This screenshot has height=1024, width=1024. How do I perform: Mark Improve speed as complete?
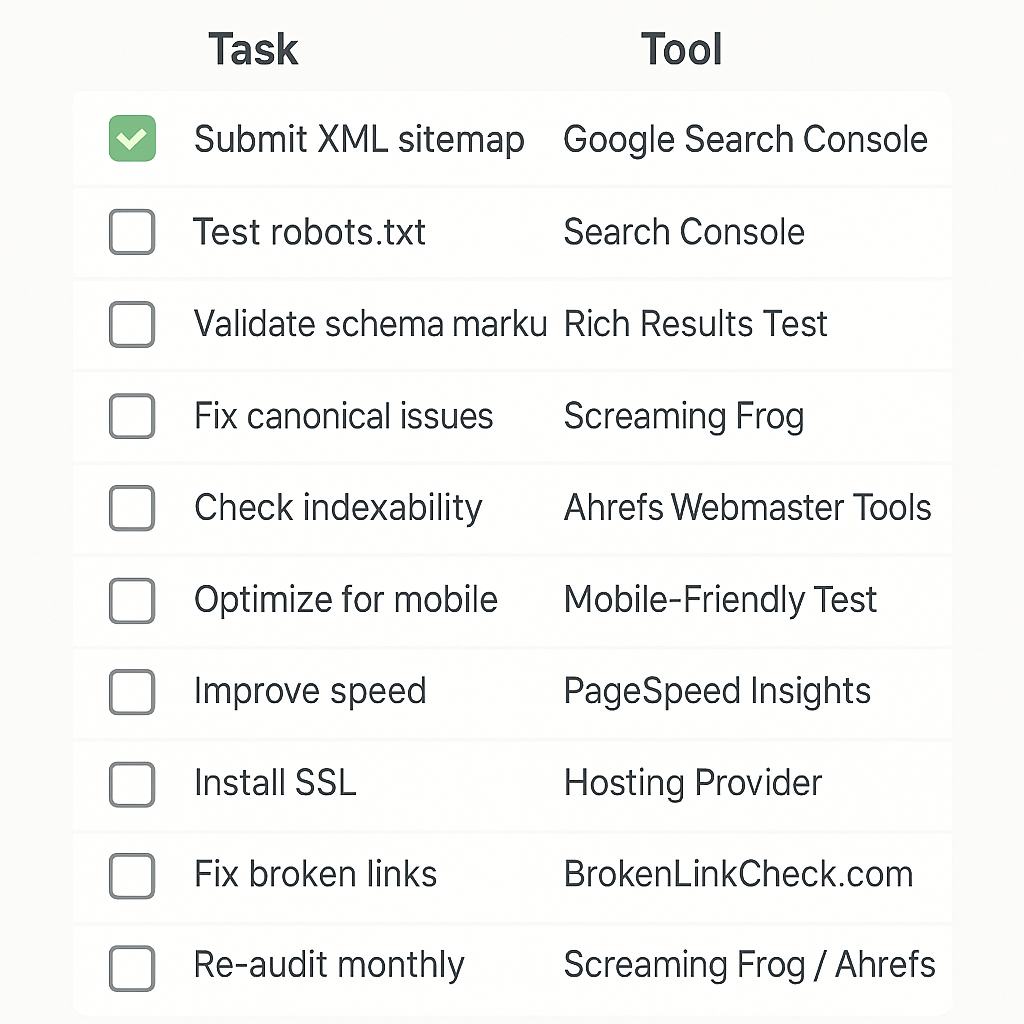[132, 691]
